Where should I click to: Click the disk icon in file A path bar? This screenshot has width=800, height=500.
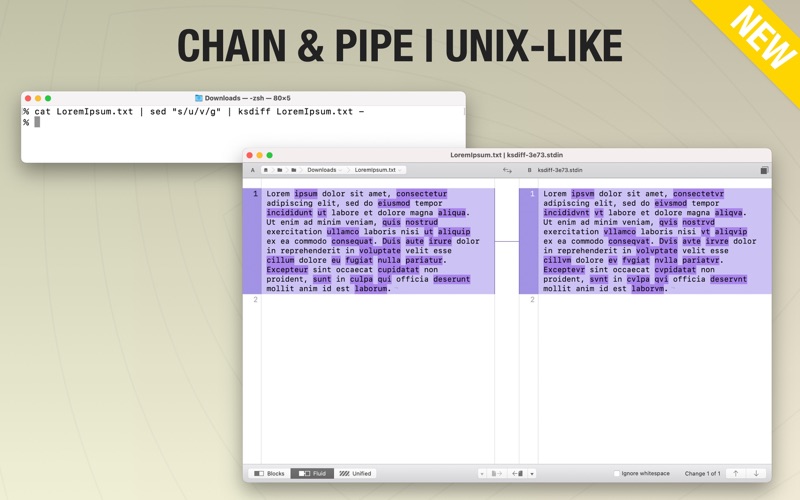(x=266, y=170)
